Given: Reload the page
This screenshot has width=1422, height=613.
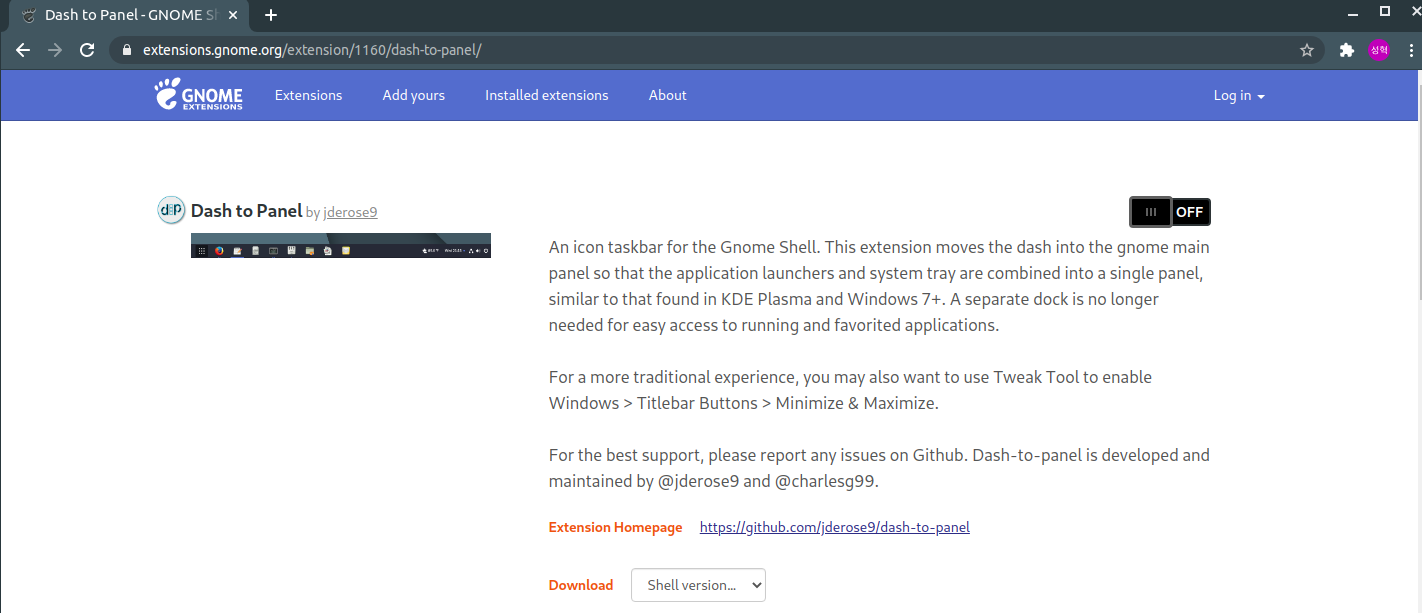Looking at the screenshot, I should [87, 50].
